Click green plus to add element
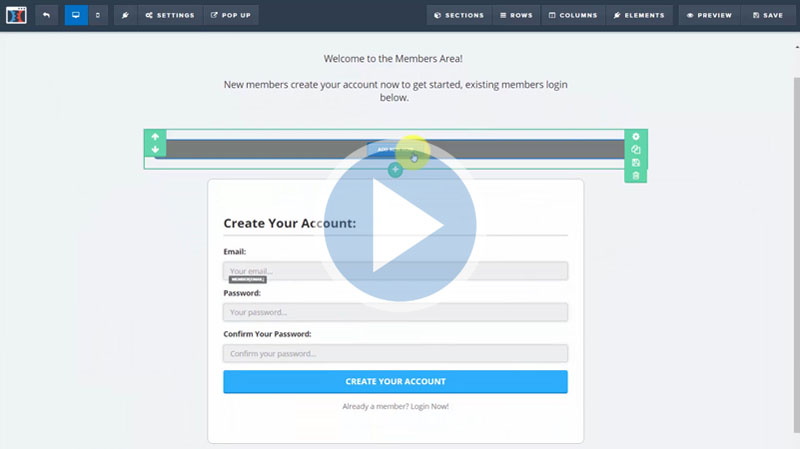Viewport: 800px width, 449px height. (395, 170)
